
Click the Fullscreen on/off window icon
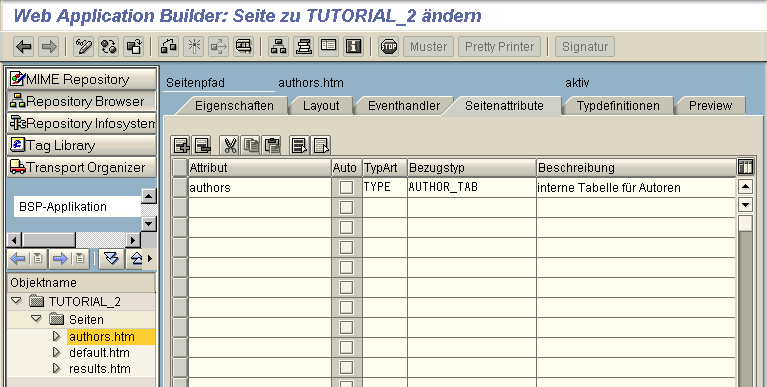click(x=329, y=47)
